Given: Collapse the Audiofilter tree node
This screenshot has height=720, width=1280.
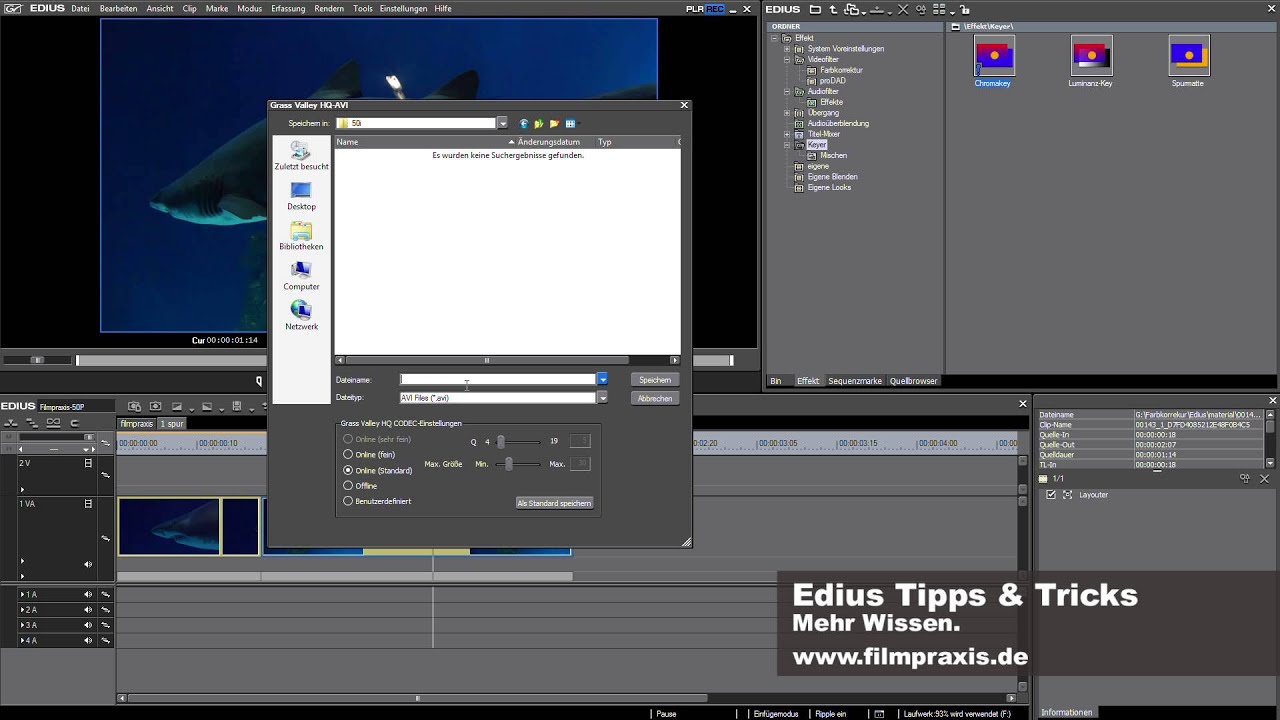Looking at the screenshot, I should pos(787,92).
